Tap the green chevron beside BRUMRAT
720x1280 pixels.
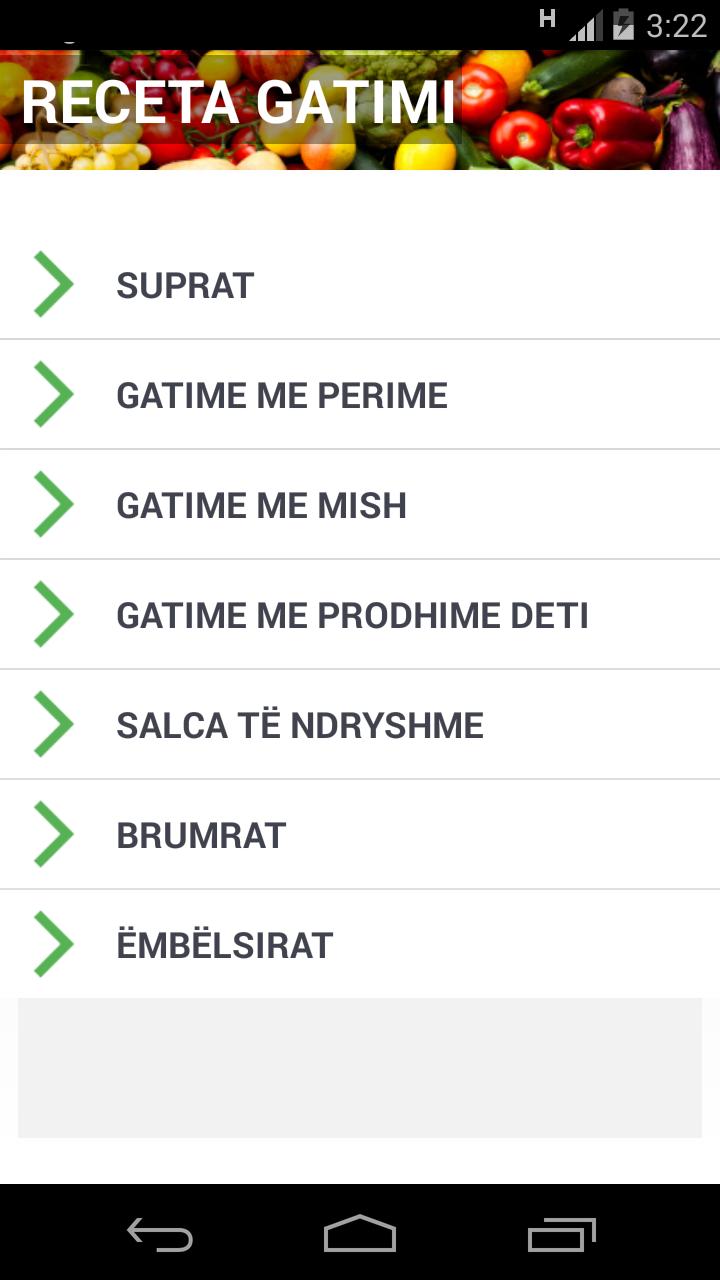pyautogui.click(x=54, y=835)
